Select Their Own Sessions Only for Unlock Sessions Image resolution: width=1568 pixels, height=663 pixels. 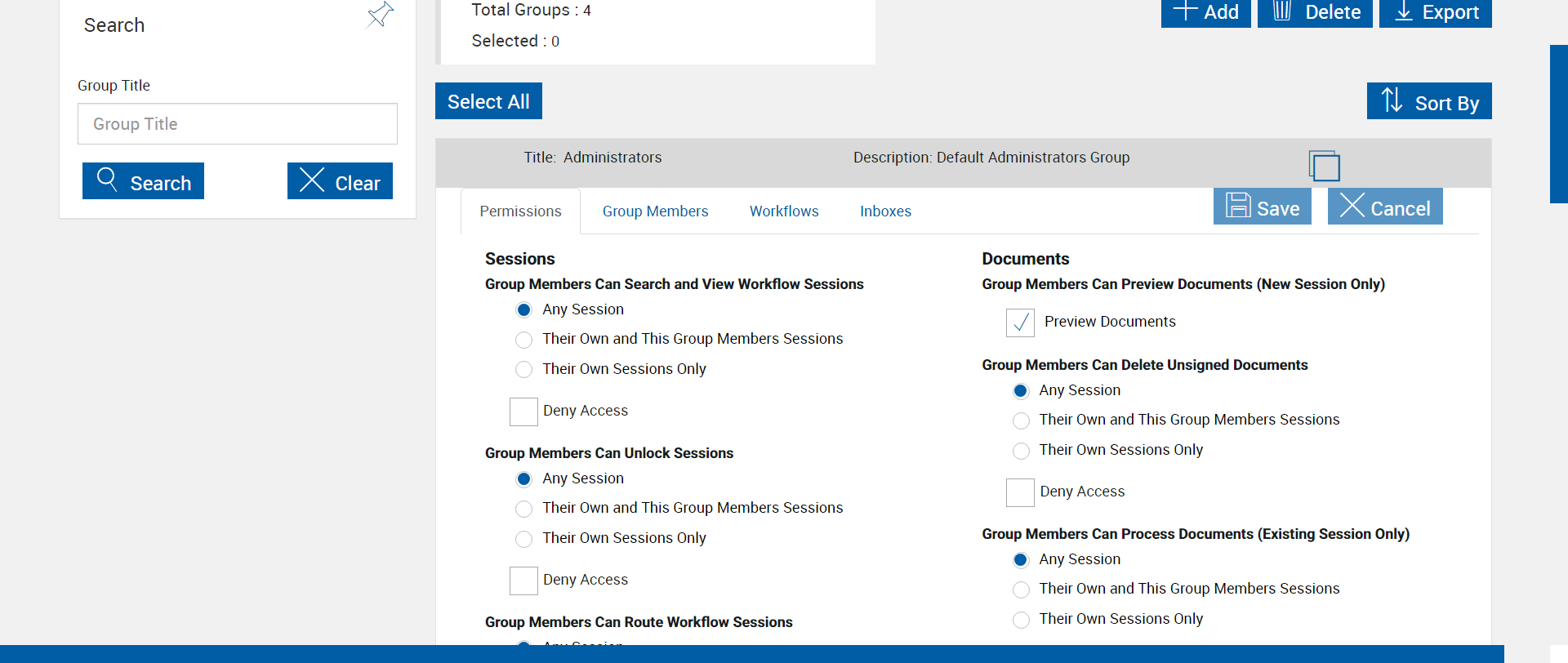(524, 539)
